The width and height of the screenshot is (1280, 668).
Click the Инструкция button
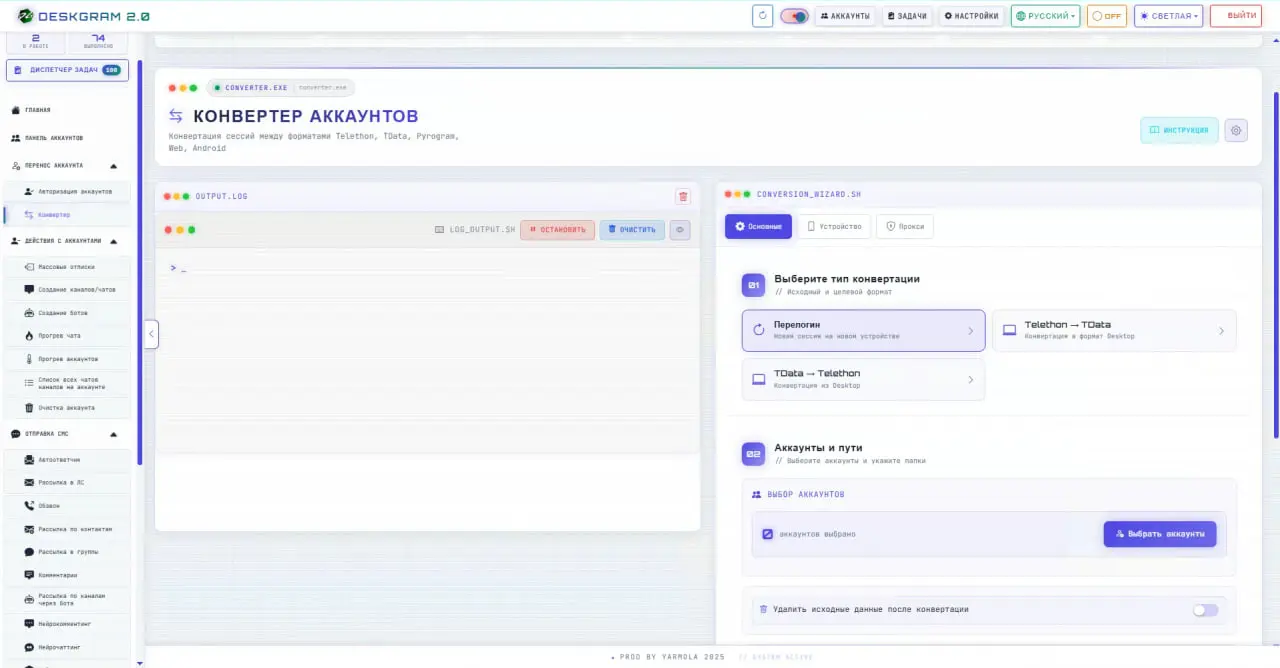(x=1179, y=130)
